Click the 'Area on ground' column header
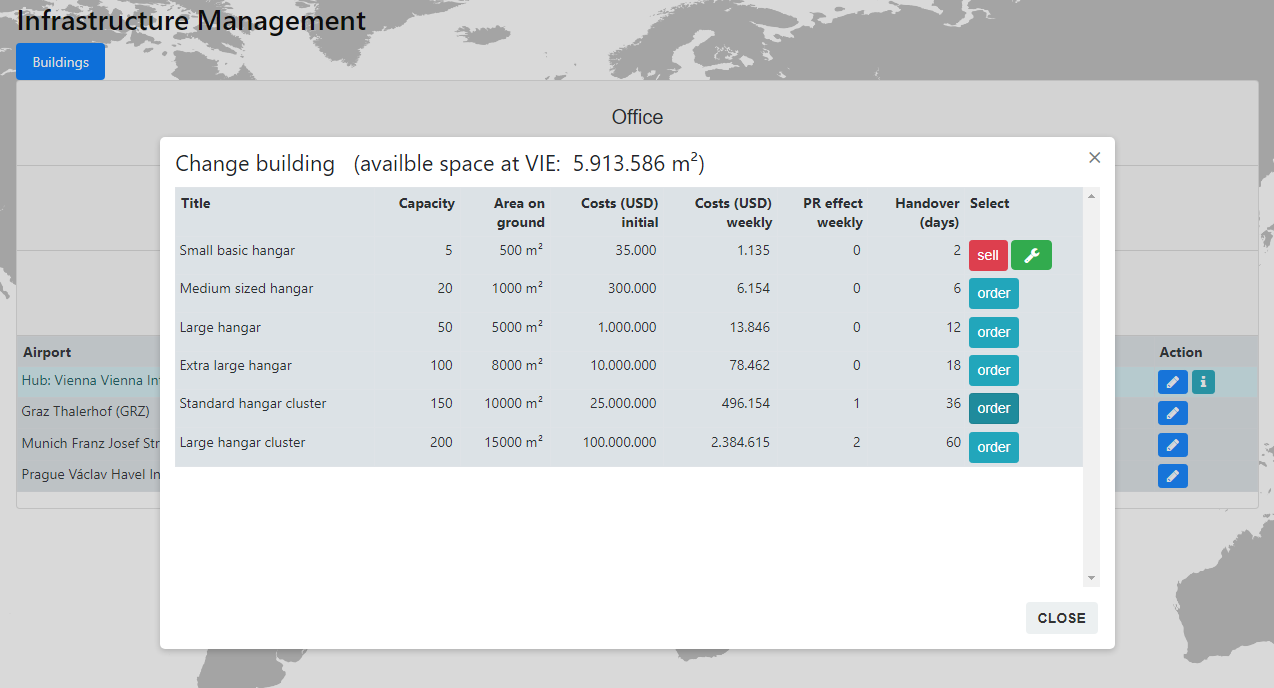Image resolution: width=1274 pixels, height=688 pixels. coord(519,213)
